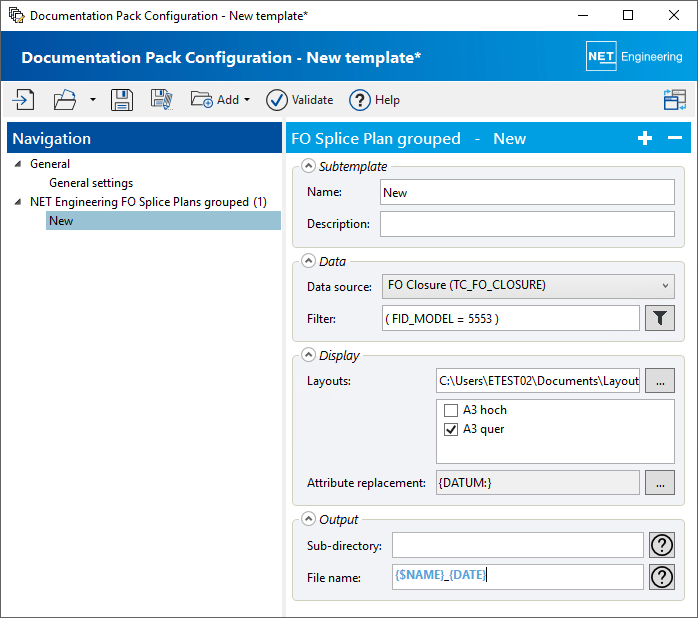Open help for the Sub-directory field
The width and height of the screenshot is (698, 618).
[660, 545]
